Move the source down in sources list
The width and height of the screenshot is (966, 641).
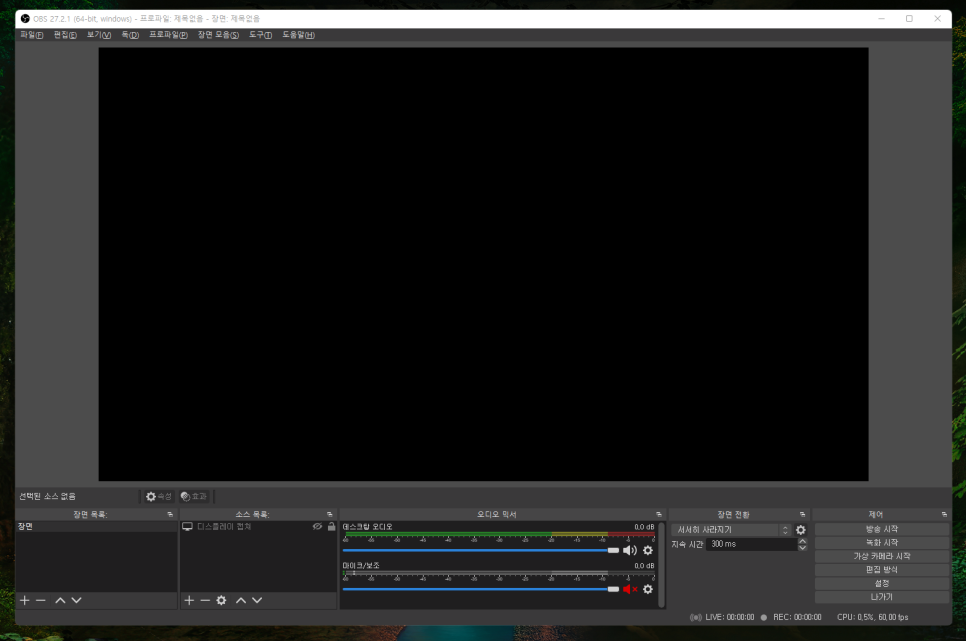tap(257, 600)
